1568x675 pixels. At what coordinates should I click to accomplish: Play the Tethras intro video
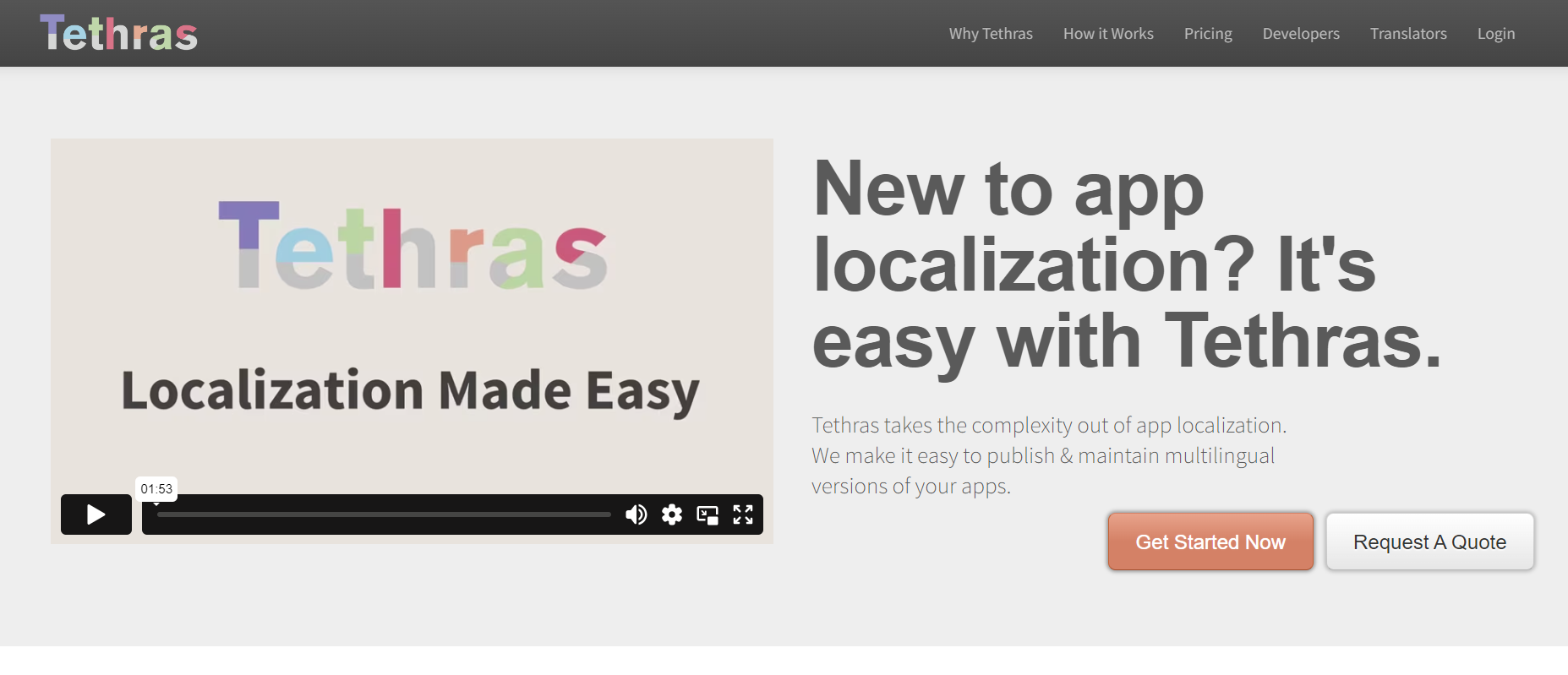click(96, 514)
